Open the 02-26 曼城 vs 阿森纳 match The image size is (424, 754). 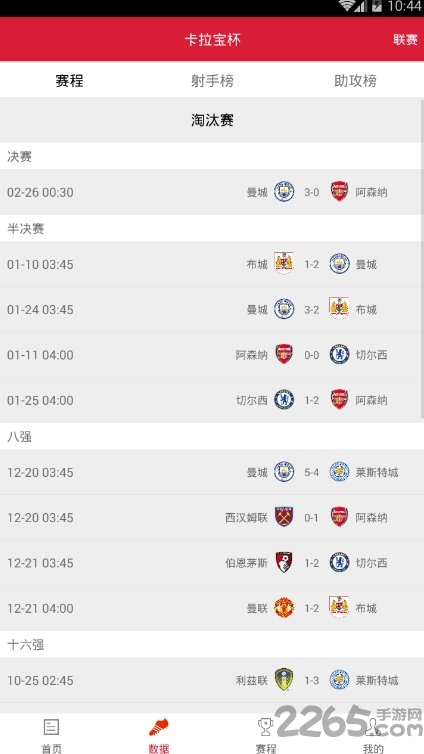[210, 192]
